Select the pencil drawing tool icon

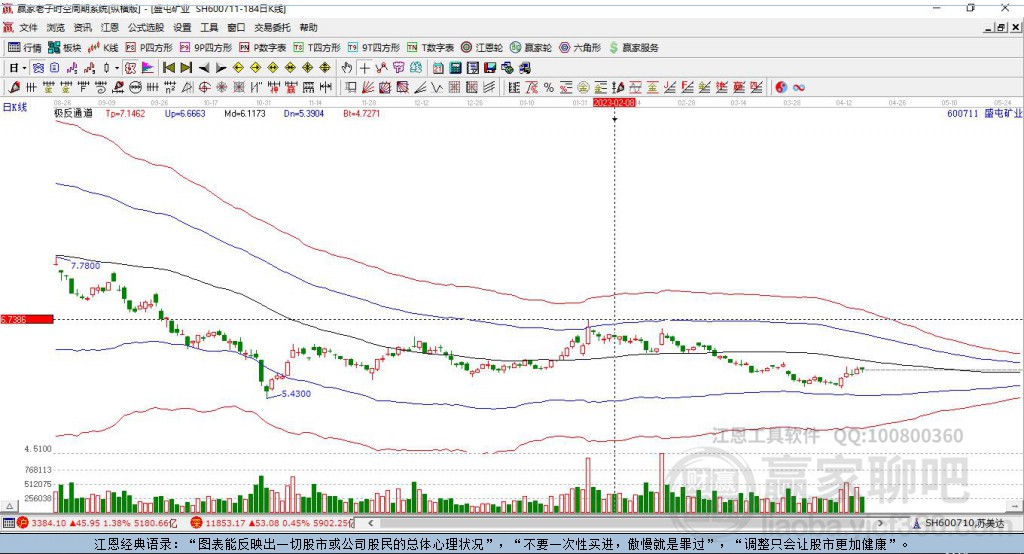coord(14,88)
